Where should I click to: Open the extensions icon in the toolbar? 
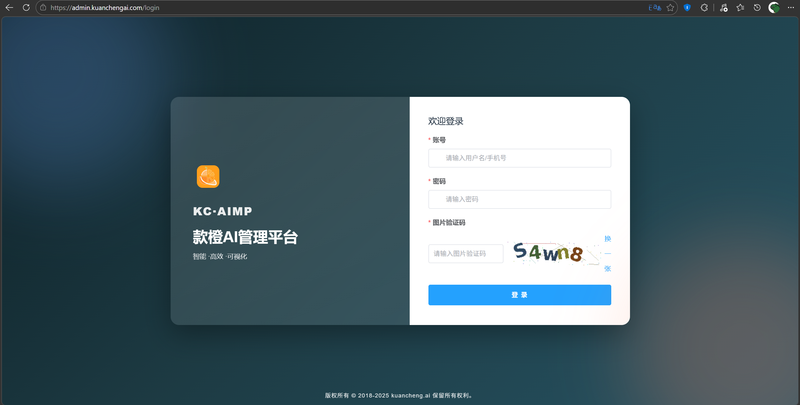coord(705,8)
